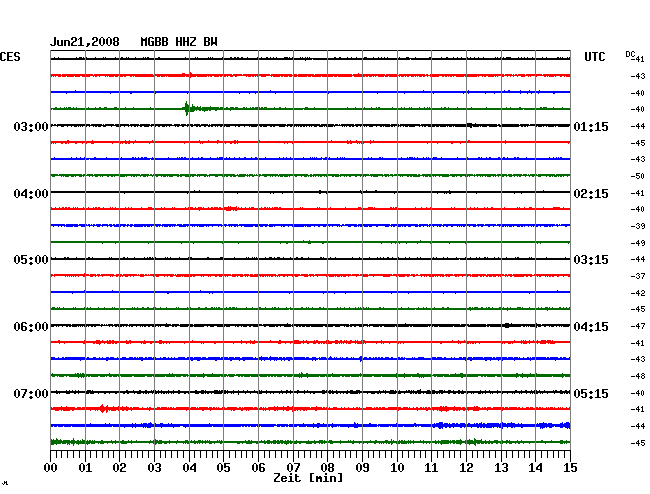Click minute 00 on the time axis

[x=51, y=468]
